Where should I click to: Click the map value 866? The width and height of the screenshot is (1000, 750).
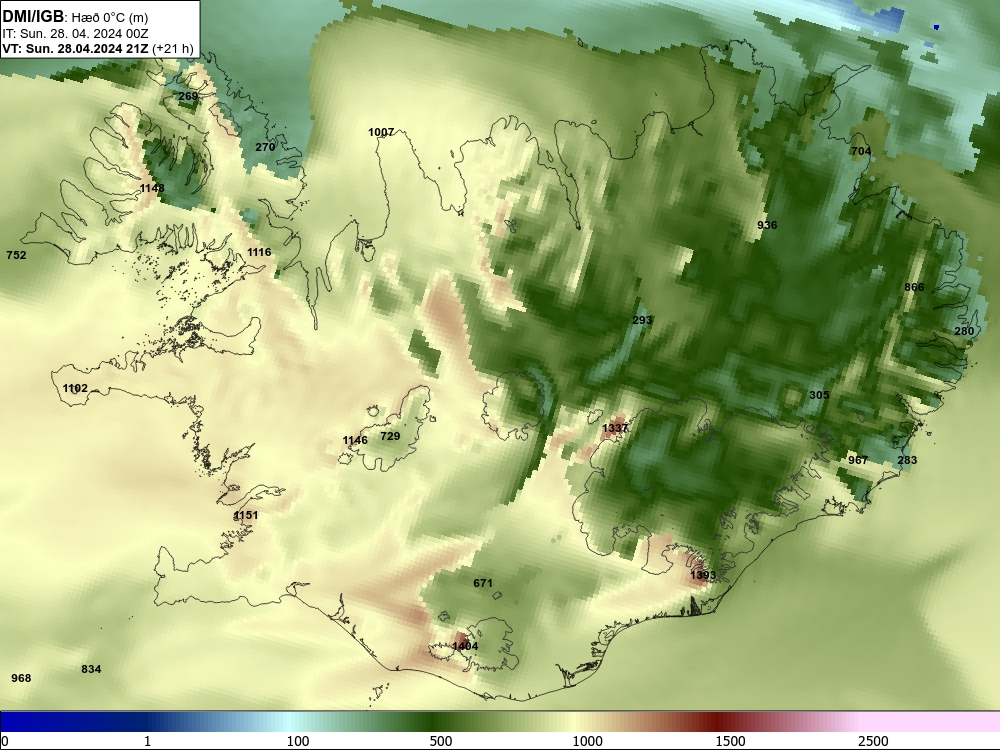[x=914, y=287]
